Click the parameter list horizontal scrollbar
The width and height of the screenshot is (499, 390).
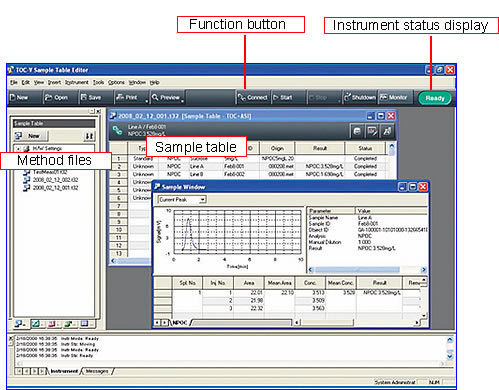click(358, 270)
